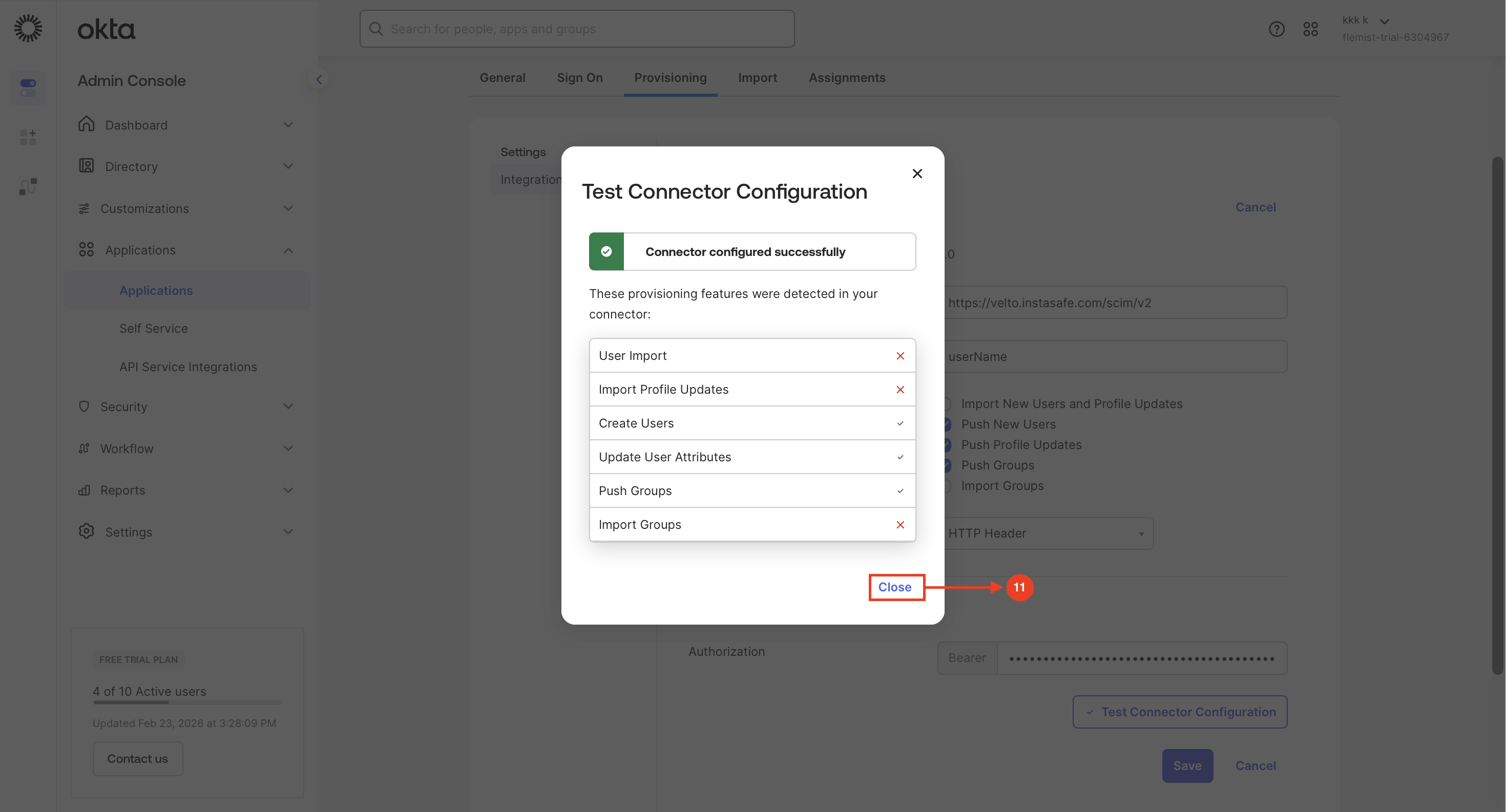Viewport: 1506px width, 812px height.
Task: Open the apps grid icon in header
Action: [1310, 29]
